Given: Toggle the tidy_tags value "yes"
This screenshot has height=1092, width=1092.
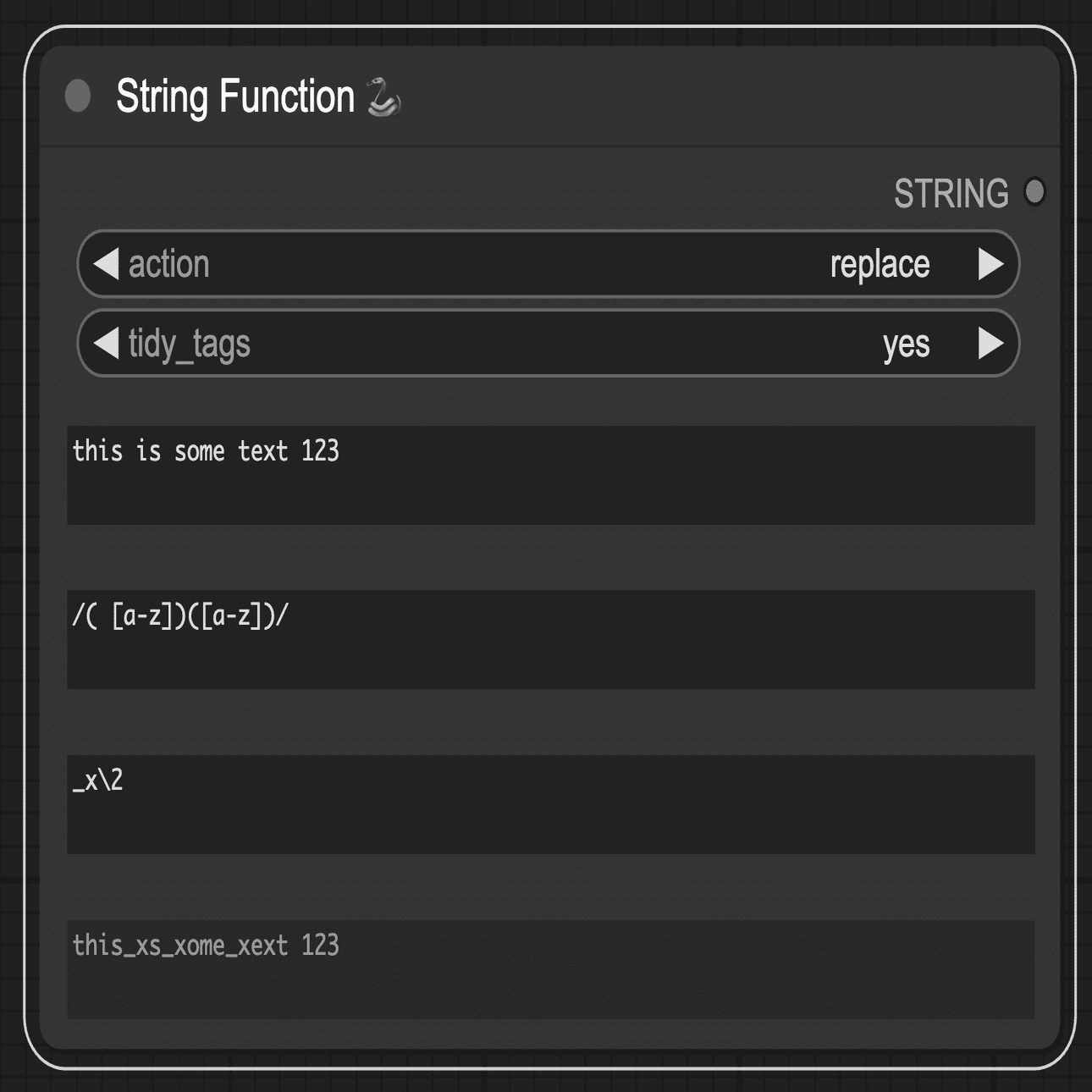Looking at the screenshot, I should [905, 345].
